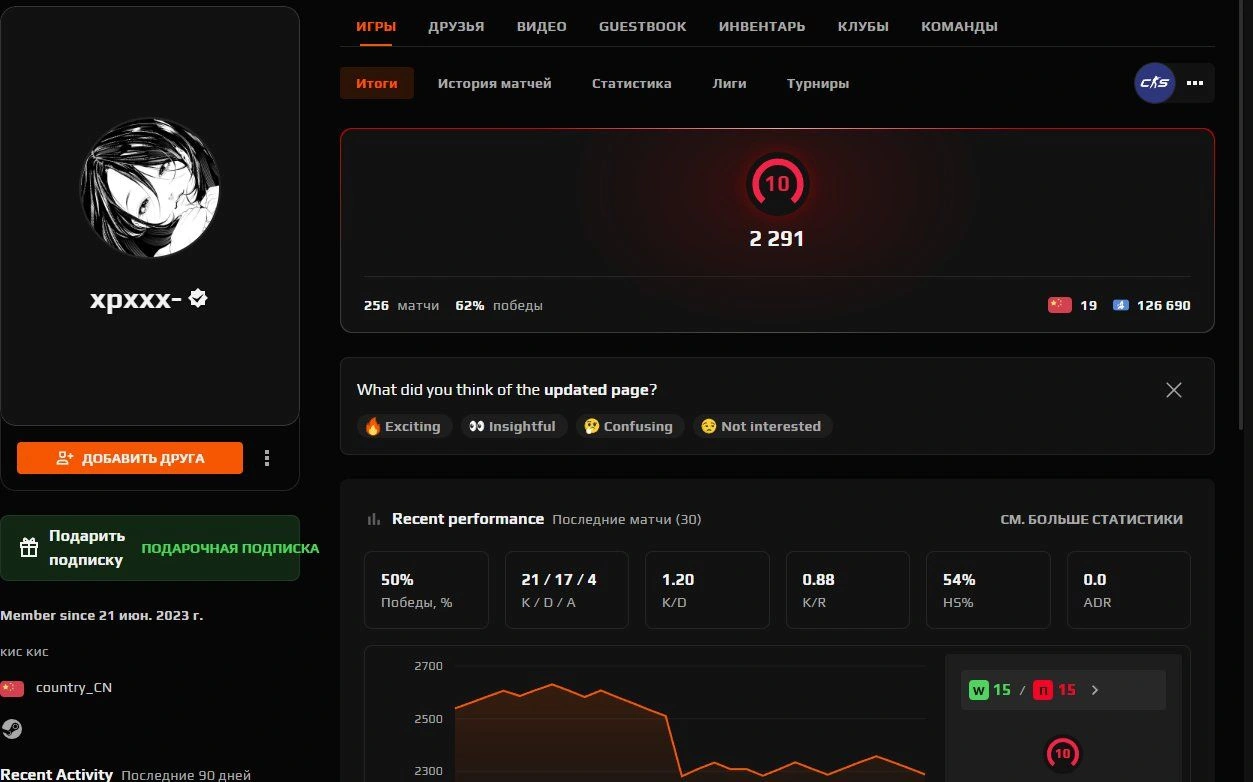Click the China flag beside country_CN

click(x=12, y=688)
